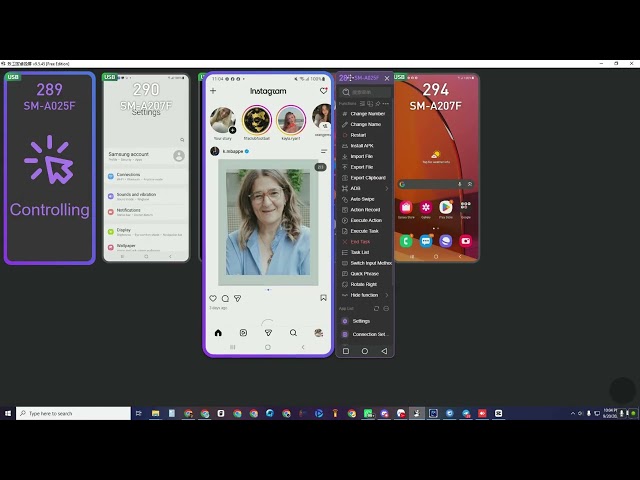This screenshot has height=480, width=640.
Task: Click the Functions more options dots
Action: pos(386,104)
